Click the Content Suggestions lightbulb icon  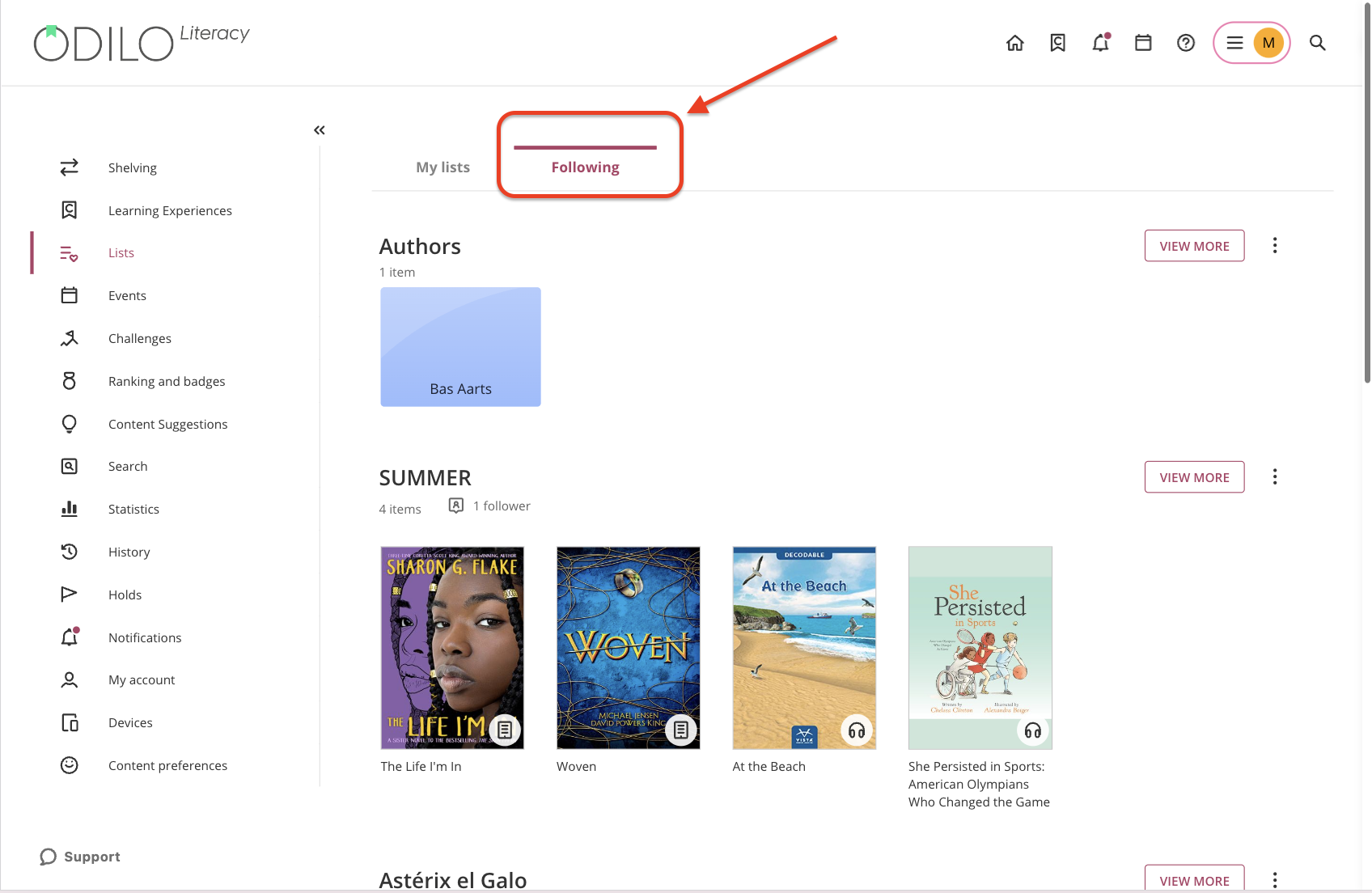pyautogui.click(x=70, y=424)
